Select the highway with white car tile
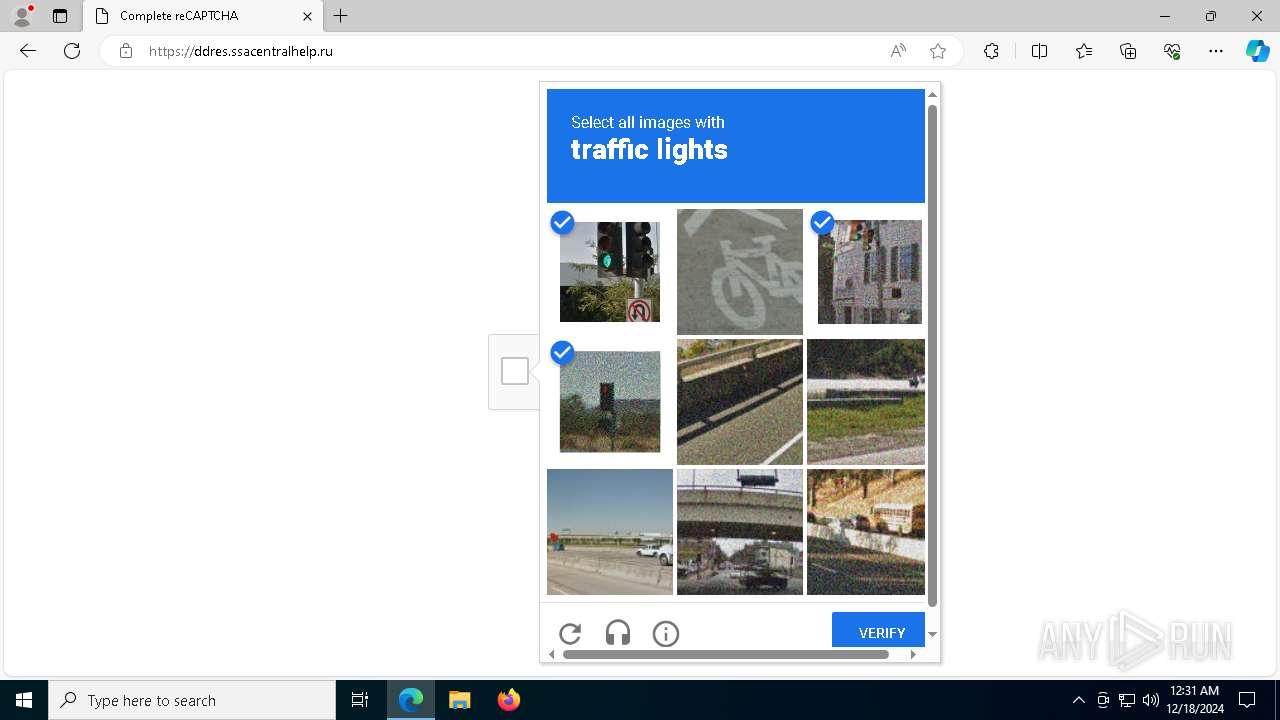Viewport: 1280px width, 720px height. click(x=610, y=532)
